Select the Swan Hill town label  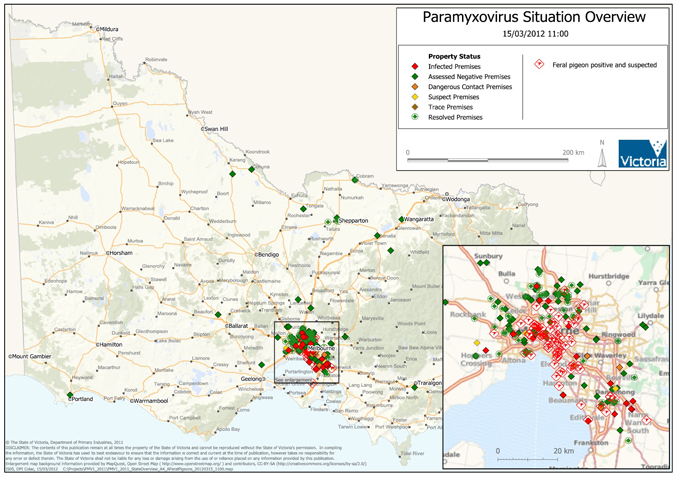click(x=216, y=130)
